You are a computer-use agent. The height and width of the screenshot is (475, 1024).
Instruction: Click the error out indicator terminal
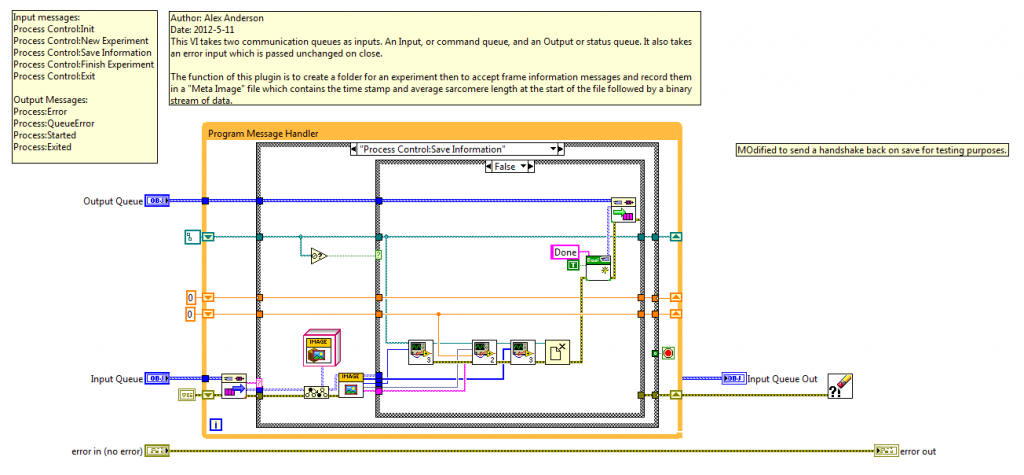pos(886,451)
